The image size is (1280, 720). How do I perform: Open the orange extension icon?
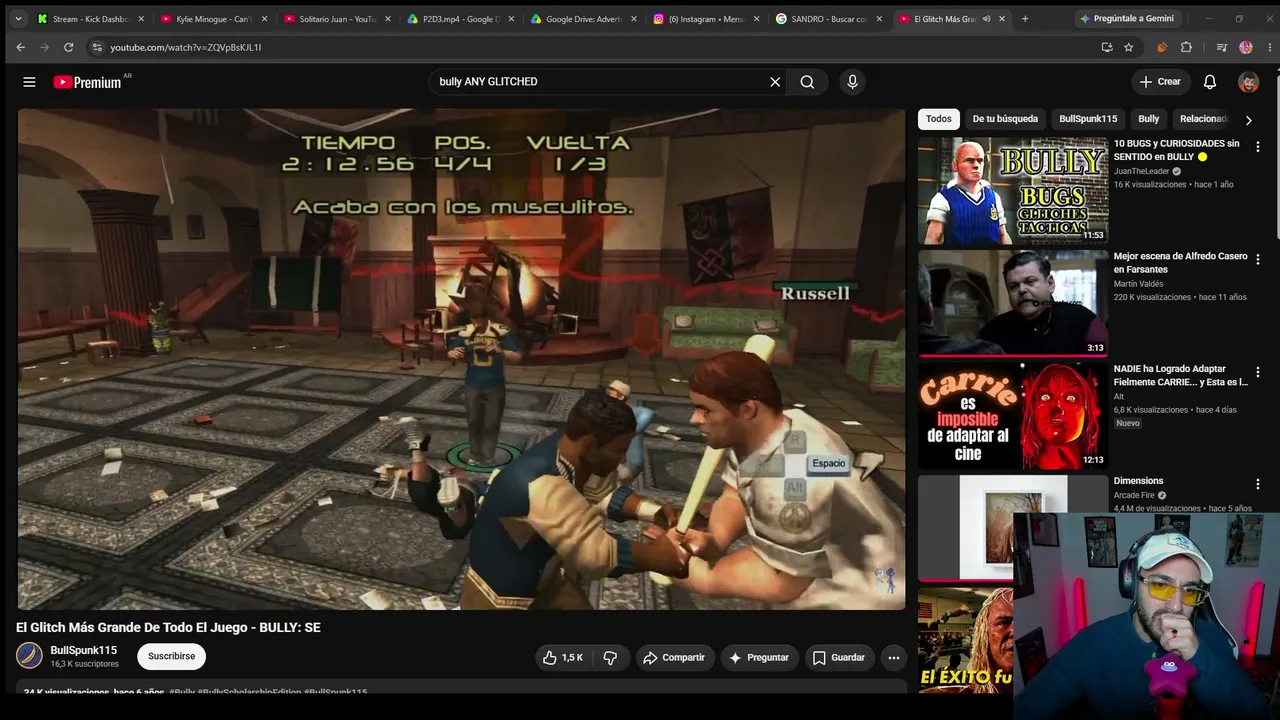pos(1162,47)
